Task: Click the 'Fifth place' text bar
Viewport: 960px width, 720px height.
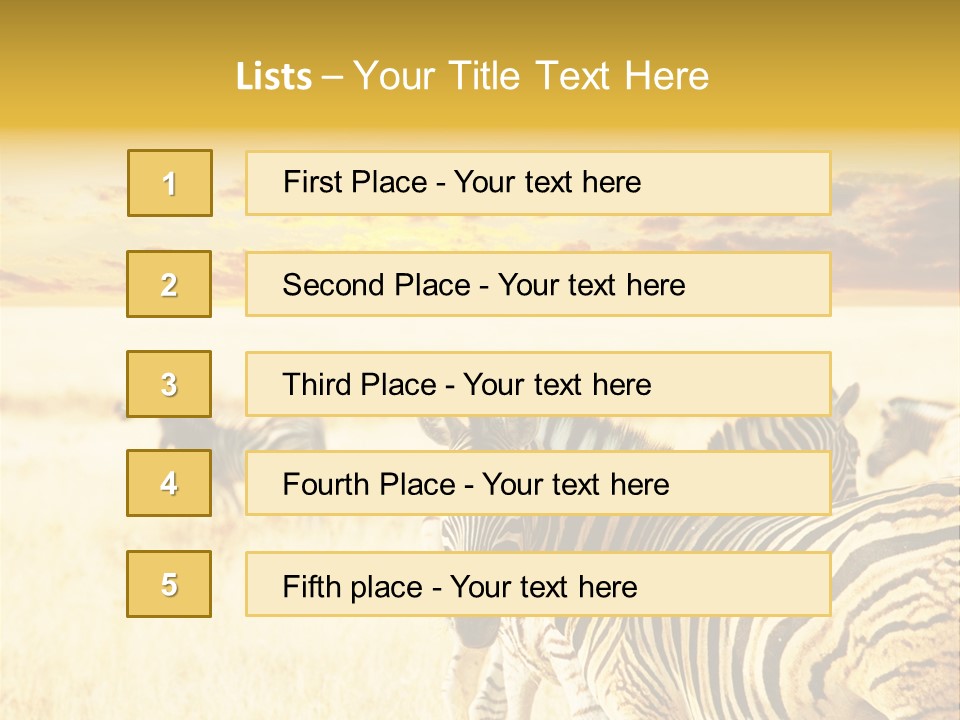Action: (538, 585)
